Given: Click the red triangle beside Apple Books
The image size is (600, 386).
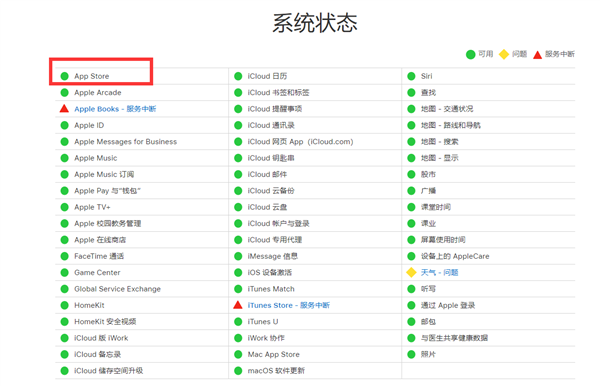Looking at the screenshot, I should pyautogui.click(x=64, y=109).
